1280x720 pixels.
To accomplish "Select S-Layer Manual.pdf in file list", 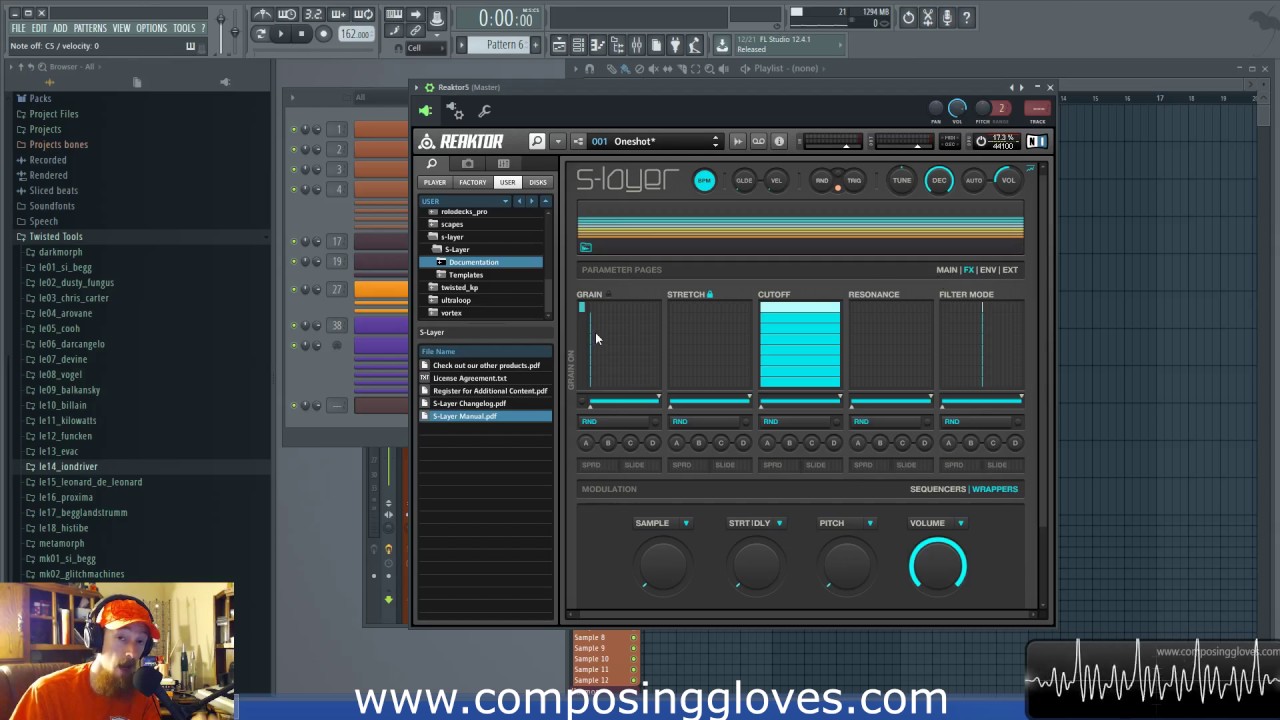I will coord(485,416).
